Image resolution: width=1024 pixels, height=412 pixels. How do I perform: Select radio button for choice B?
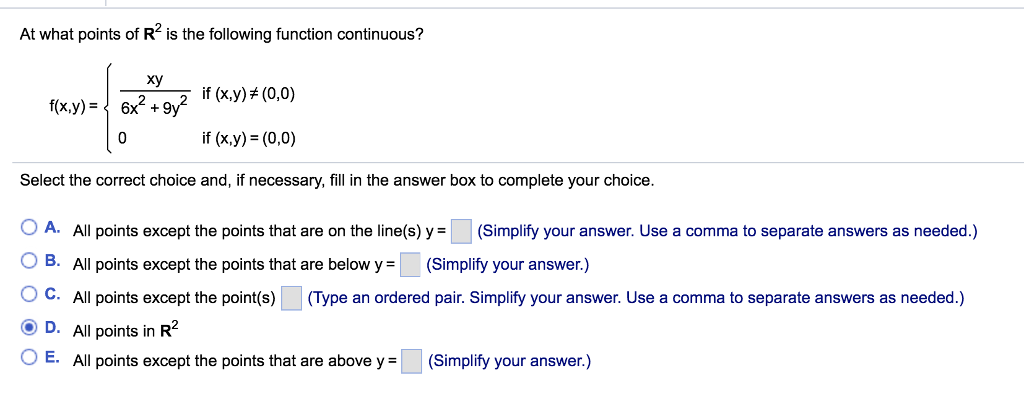pos(29,261)
